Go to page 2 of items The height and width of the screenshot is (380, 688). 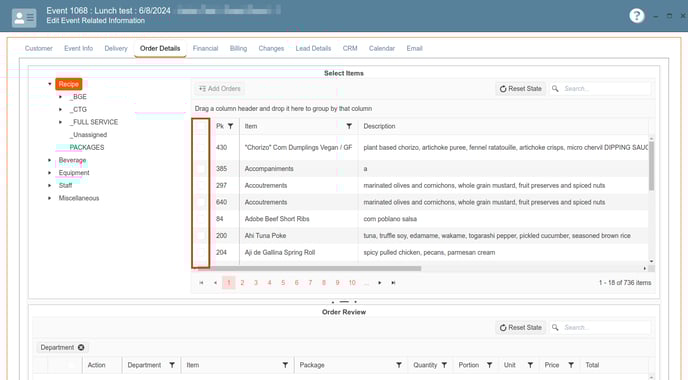point(242,283)
